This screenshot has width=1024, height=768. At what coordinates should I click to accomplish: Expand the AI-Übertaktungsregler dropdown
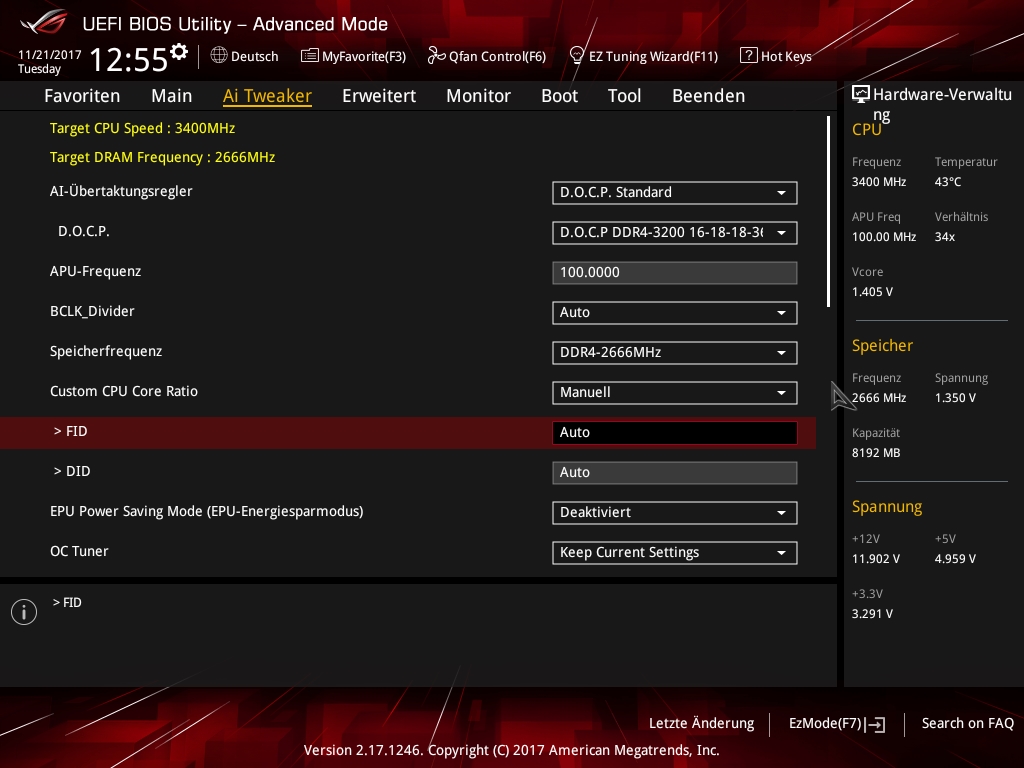[674, 193]
